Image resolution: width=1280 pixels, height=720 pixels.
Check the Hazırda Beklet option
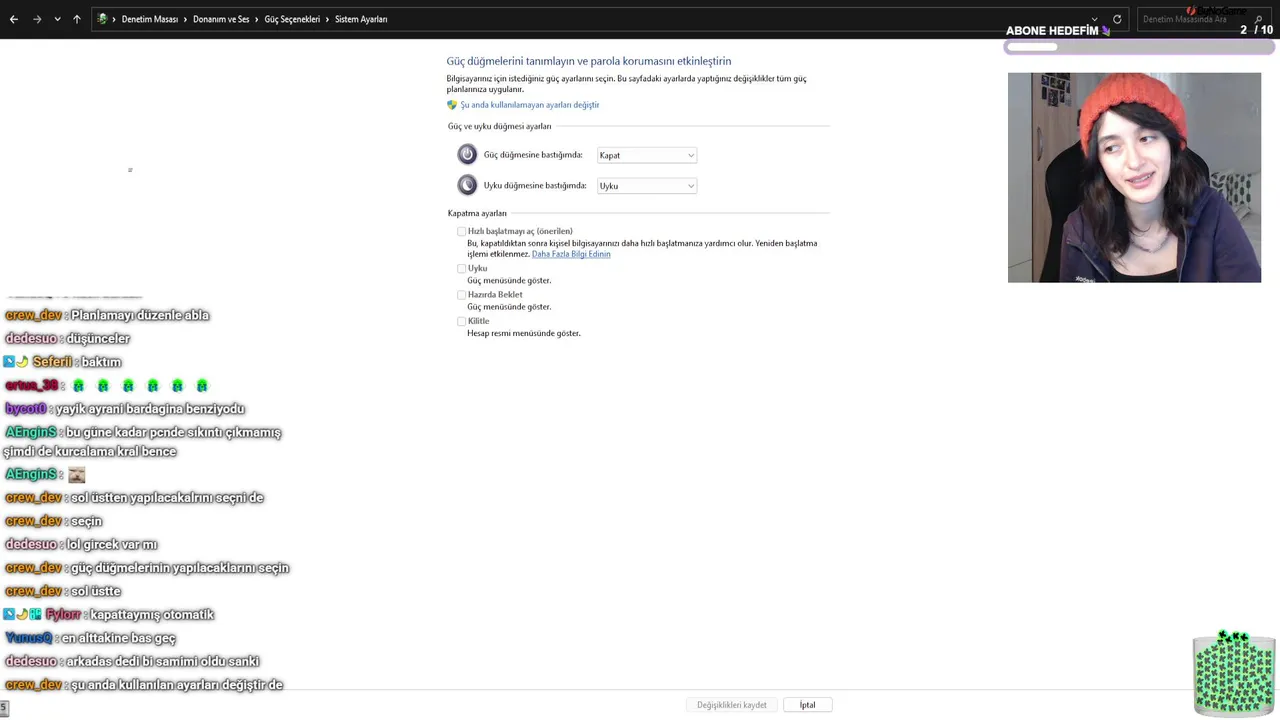[461, 295]
